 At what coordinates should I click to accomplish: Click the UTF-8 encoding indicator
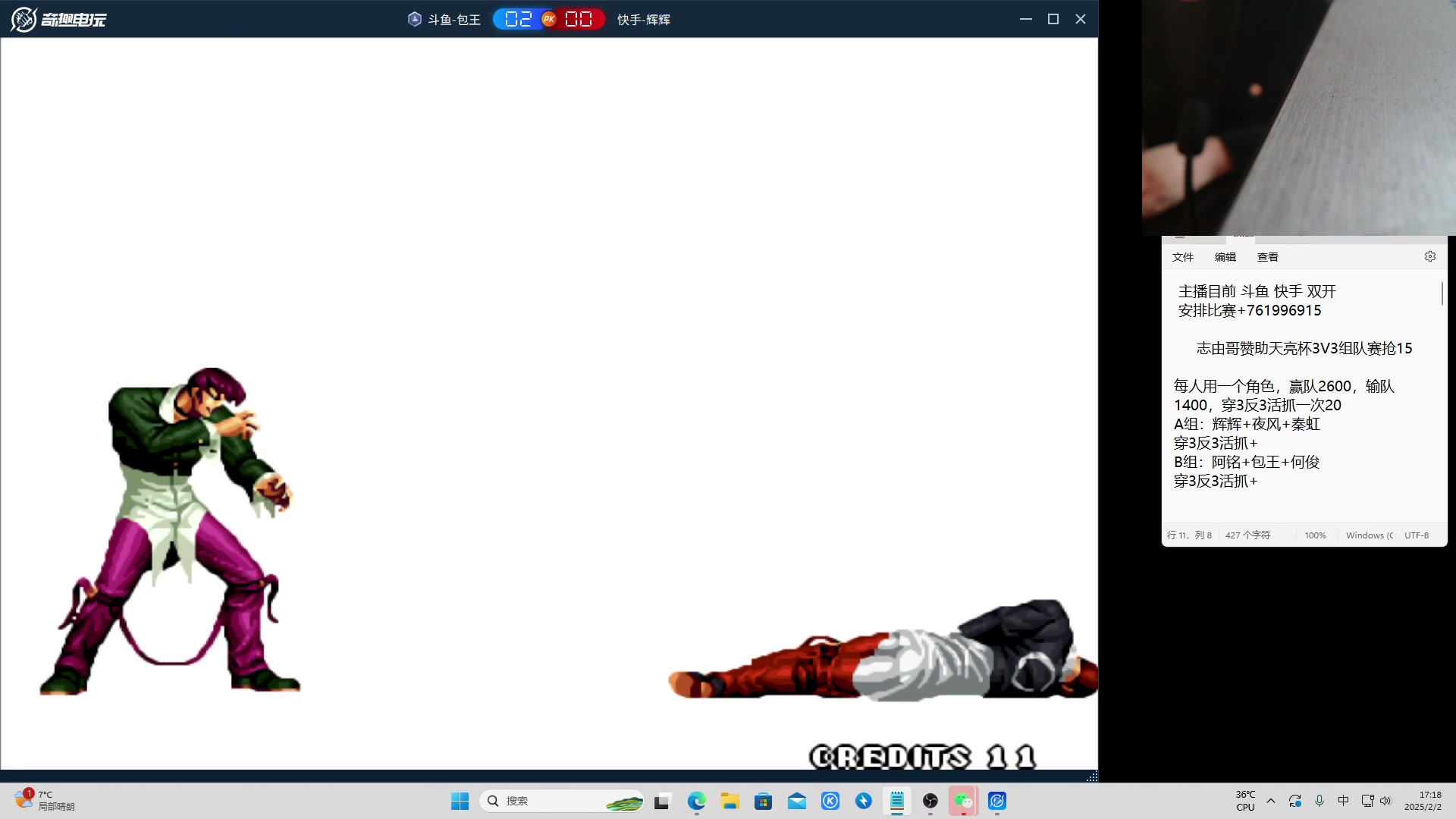coord(1417,535)
